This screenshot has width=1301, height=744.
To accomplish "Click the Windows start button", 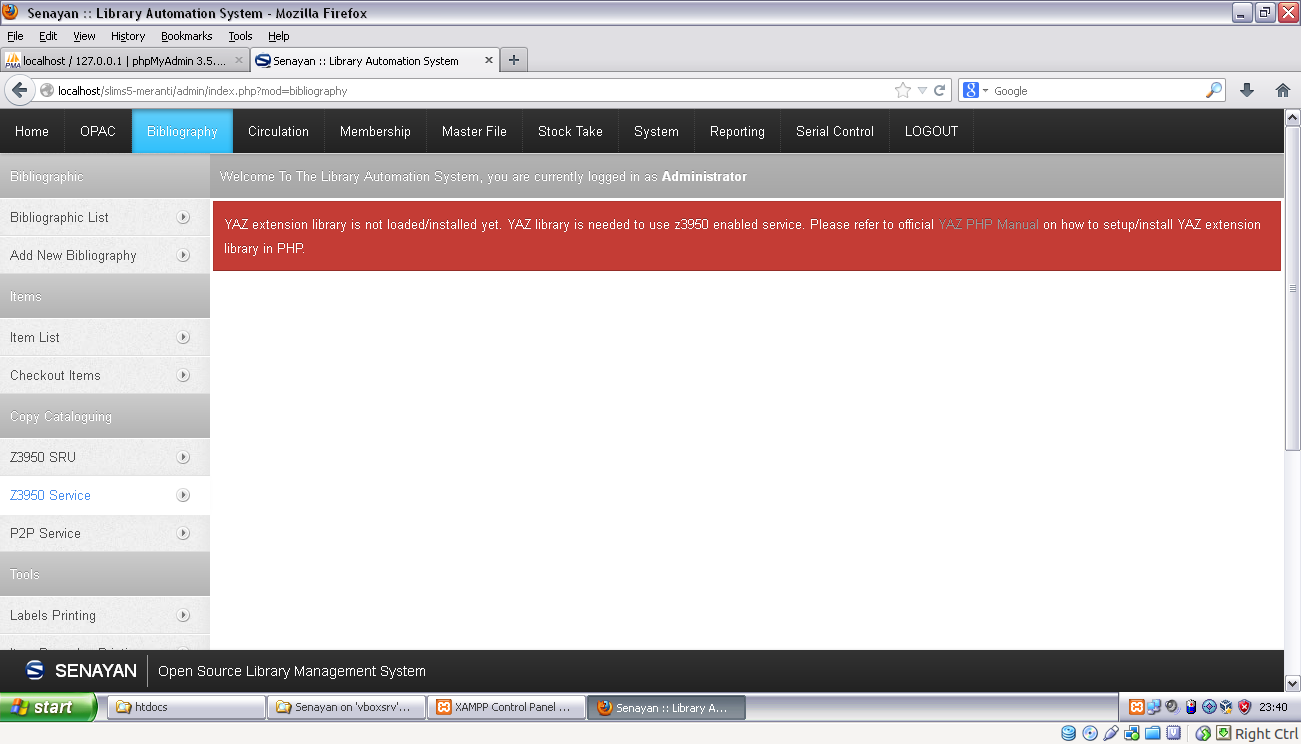I will [48, 707].
